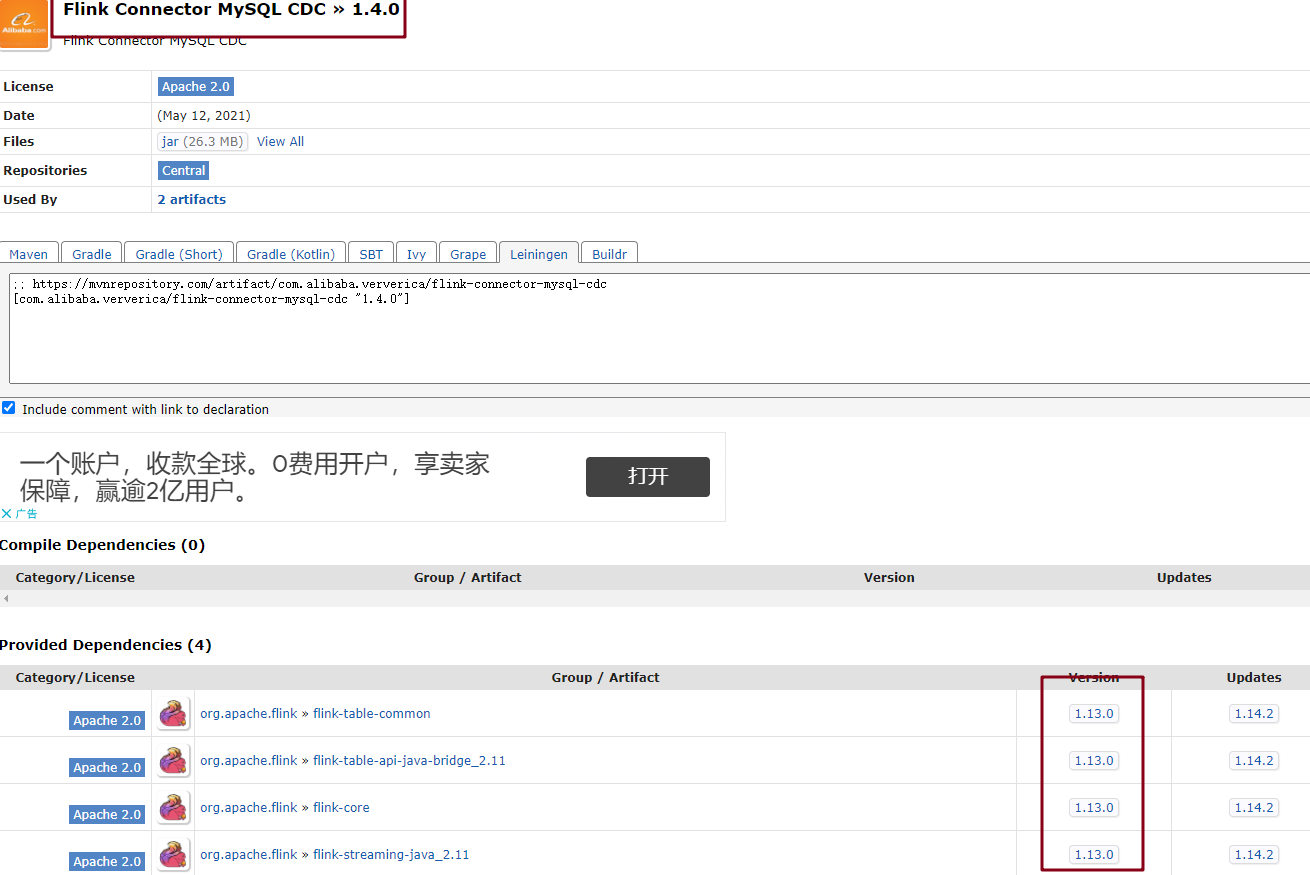
Task: Click the flink-core artifact icon
Action: [x=172, y=807]
